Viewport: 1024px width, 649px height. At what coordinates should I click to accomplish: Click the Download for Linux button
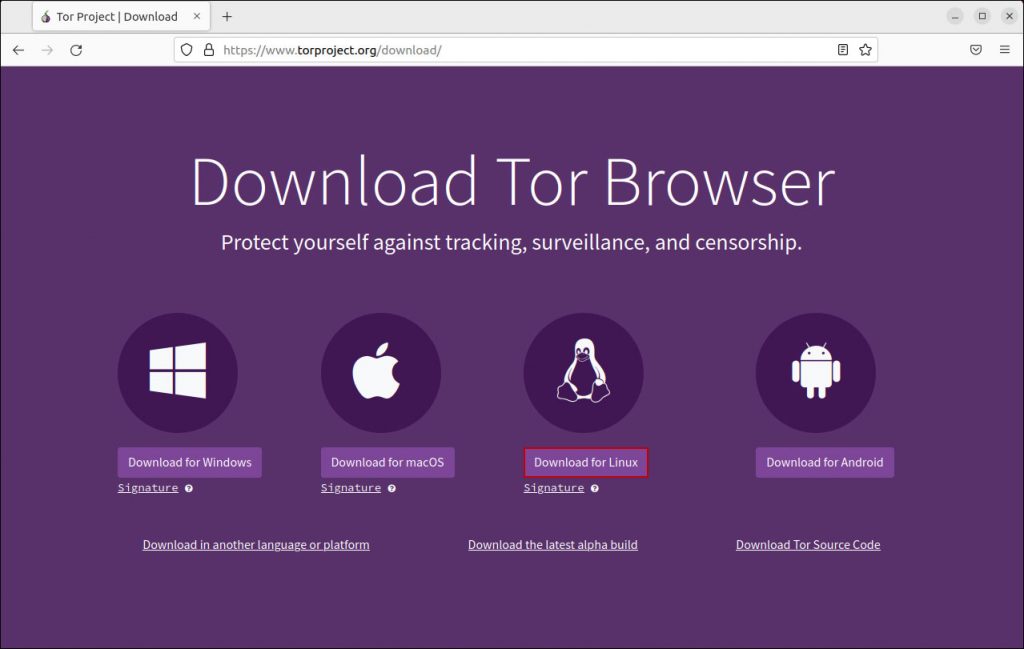coord(585,462)
